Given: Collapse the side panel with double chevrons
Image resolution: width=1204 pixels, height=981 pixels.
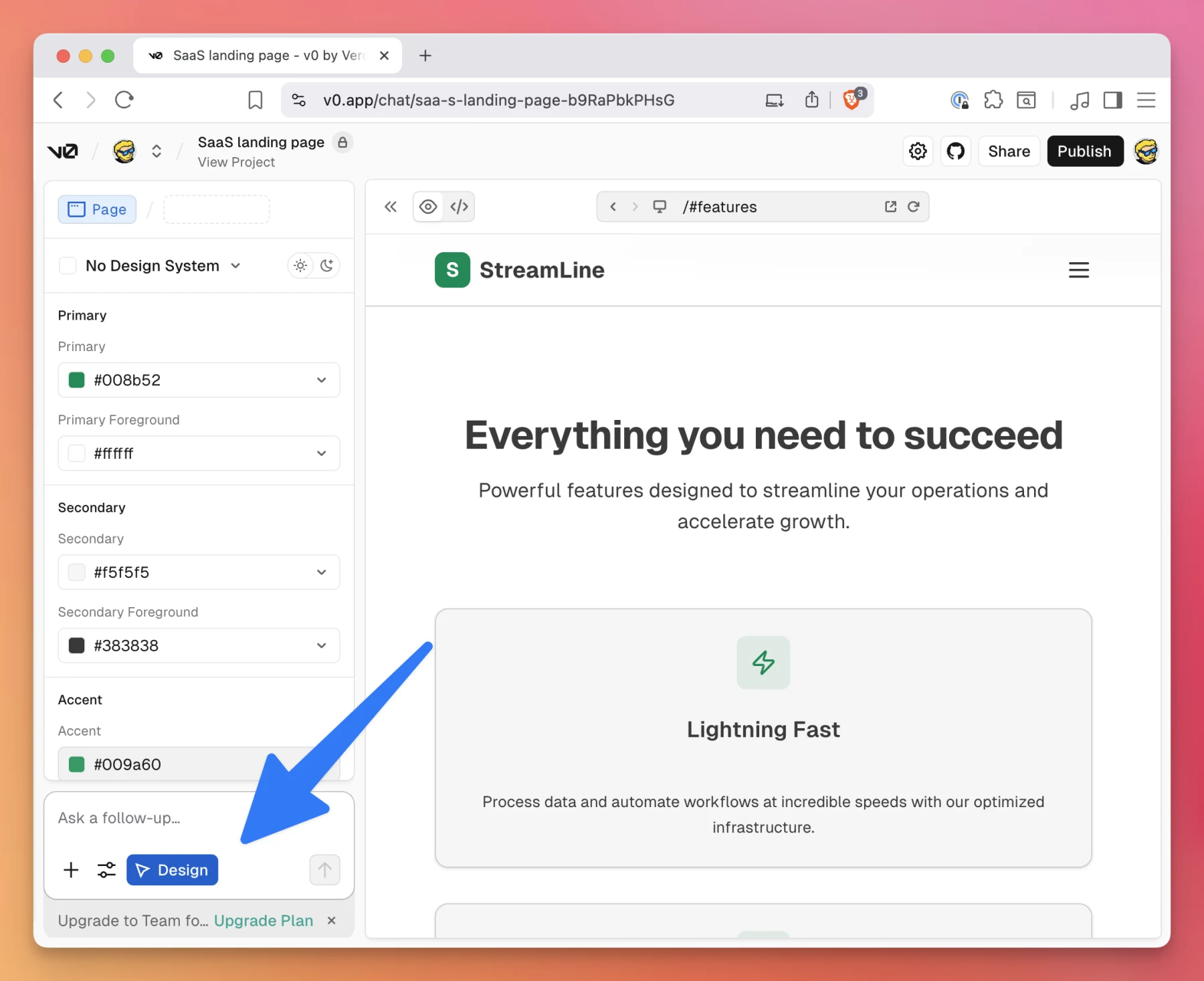Looking at the screenshot, I should [391, 207].
